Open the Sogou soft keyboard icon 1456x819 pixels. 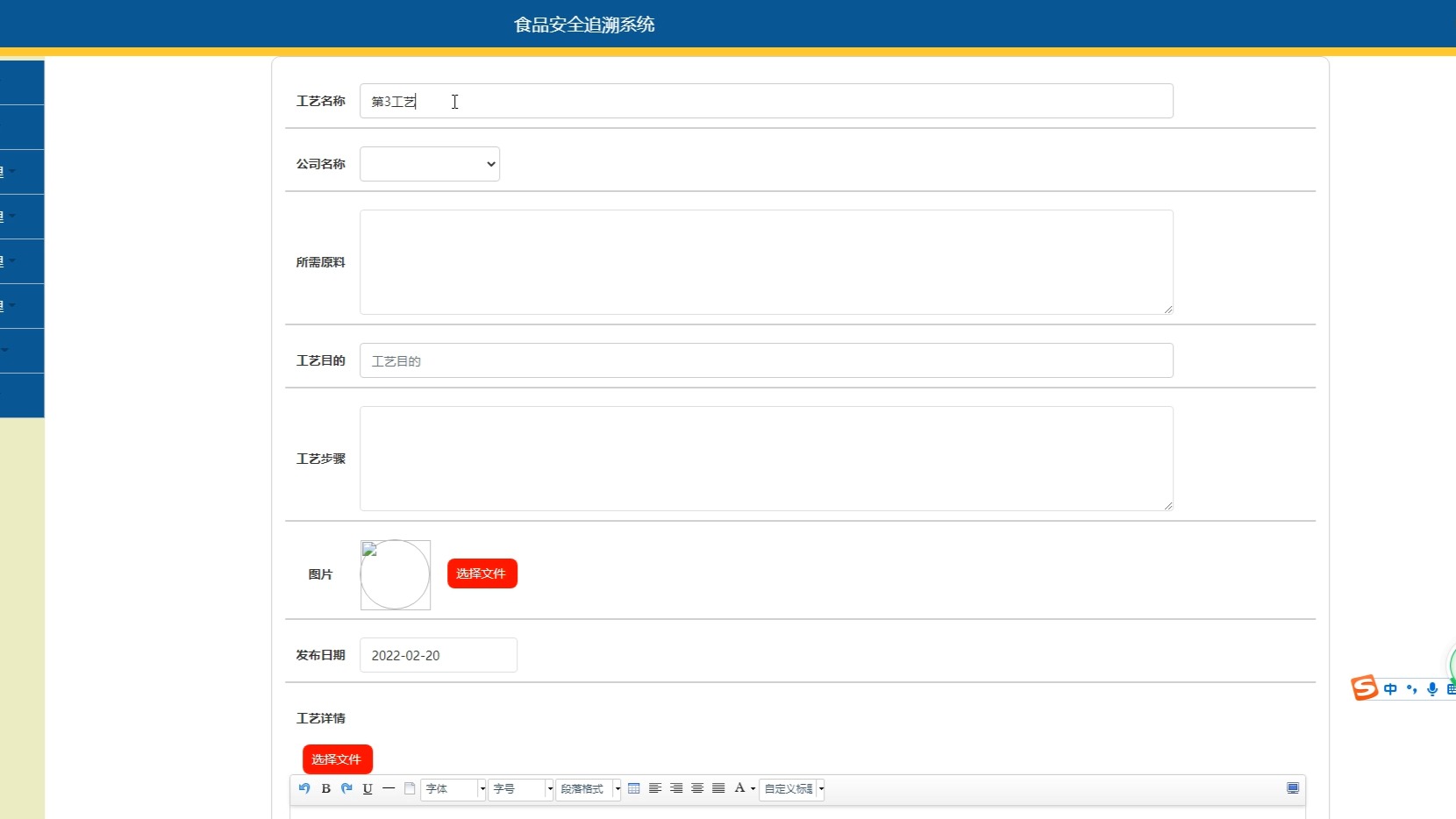pos(1452,690)
